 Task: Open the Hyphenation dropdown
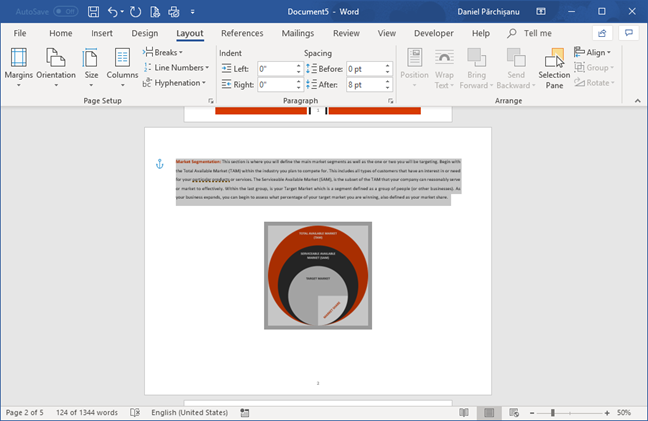pos(174,83)
